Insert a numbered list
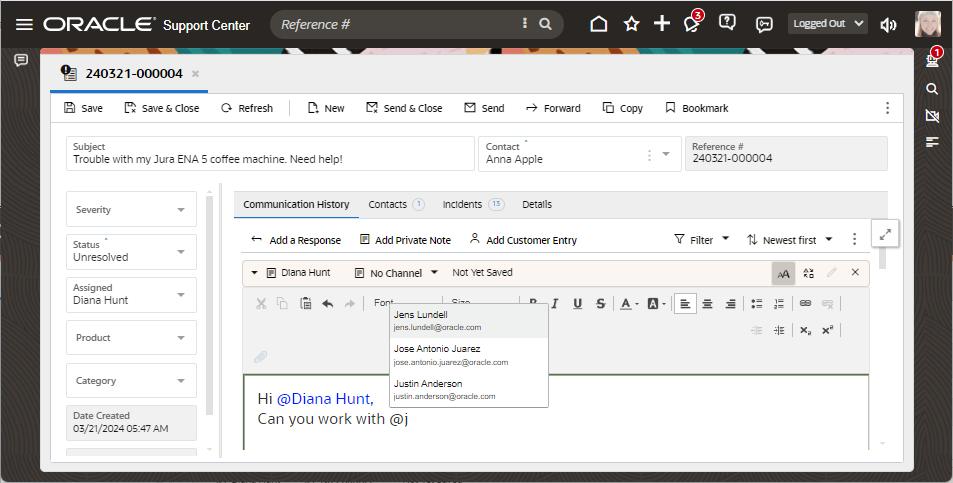953x483 pixels. (779, 303)
